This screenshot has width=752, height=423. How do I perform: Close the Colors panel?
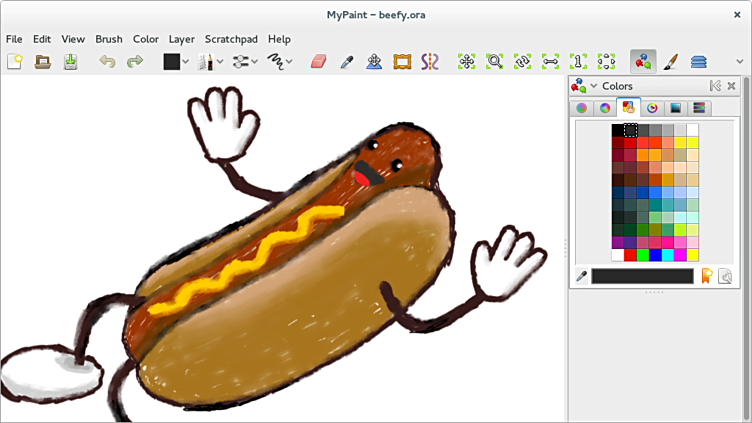[731, 86]
